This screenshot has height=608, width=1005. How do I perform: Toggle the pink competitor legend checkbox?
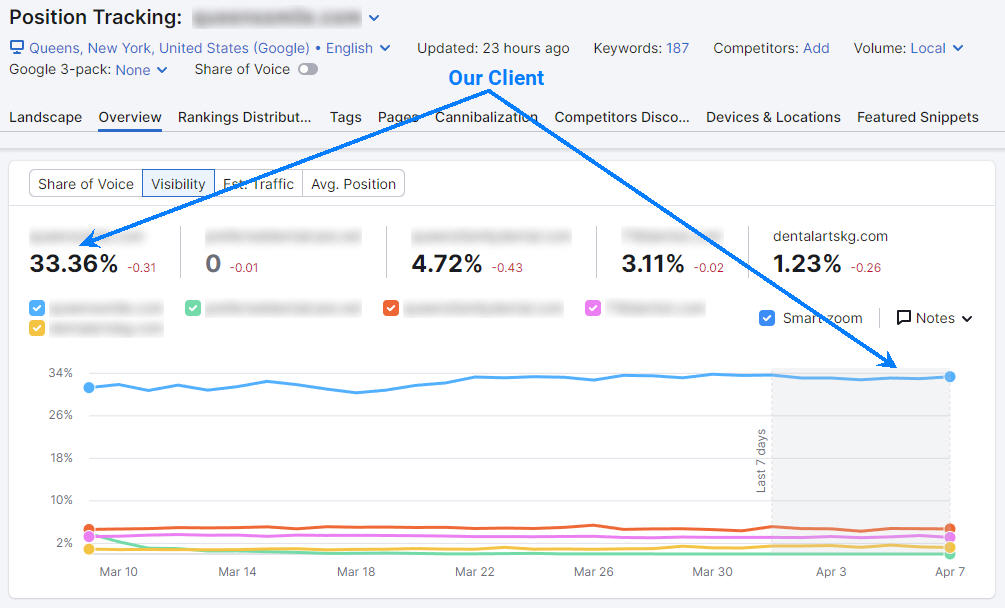[593, 308]
